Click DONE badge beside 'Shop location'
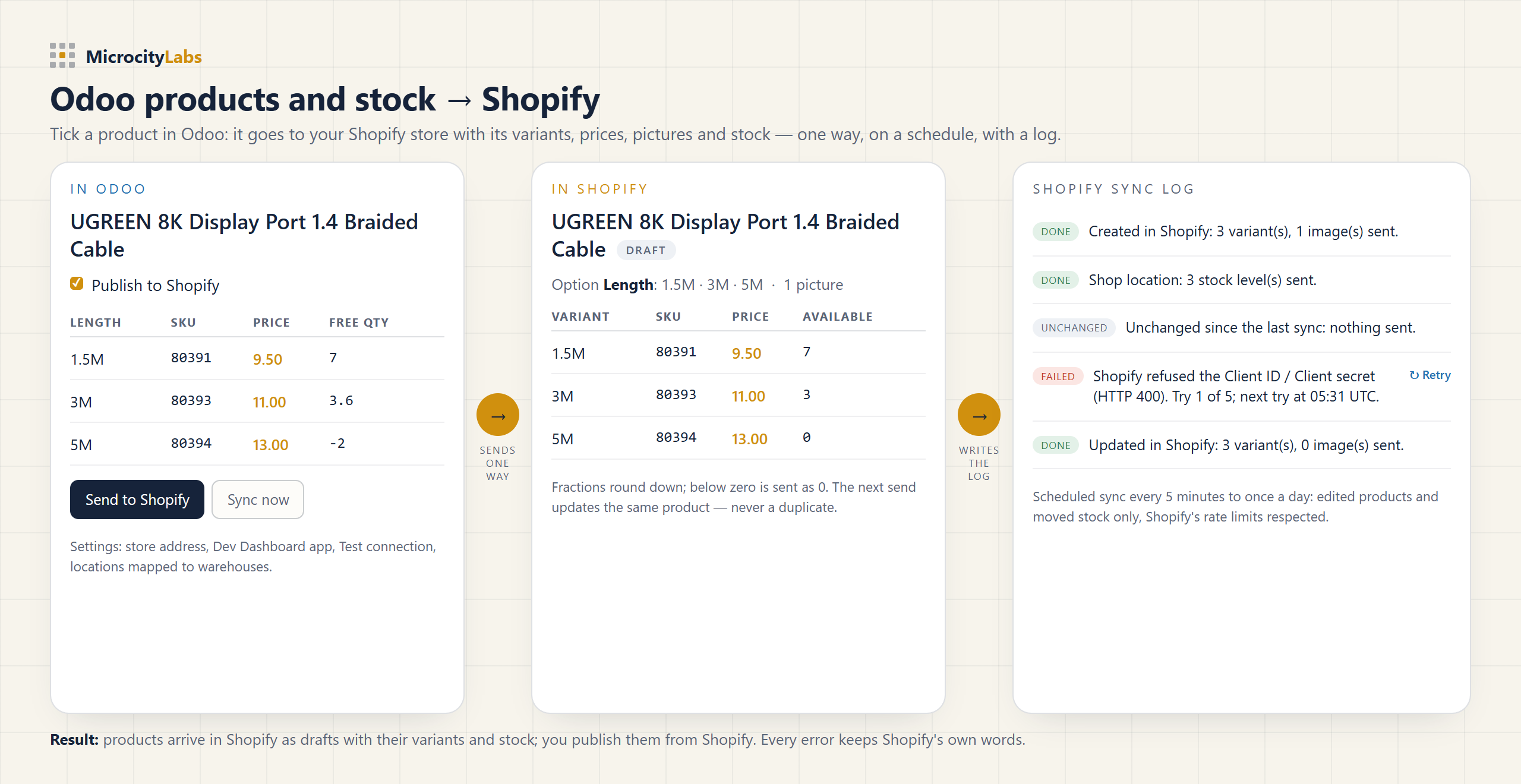 1056,280
